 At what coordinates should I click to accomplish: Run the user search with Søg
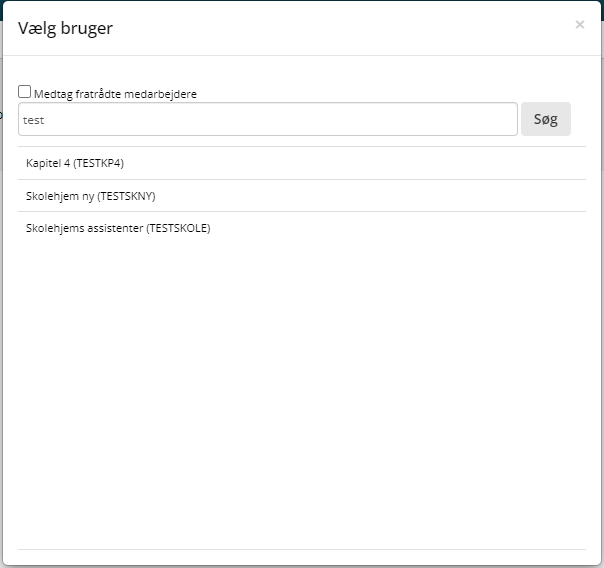click(545, 119)
